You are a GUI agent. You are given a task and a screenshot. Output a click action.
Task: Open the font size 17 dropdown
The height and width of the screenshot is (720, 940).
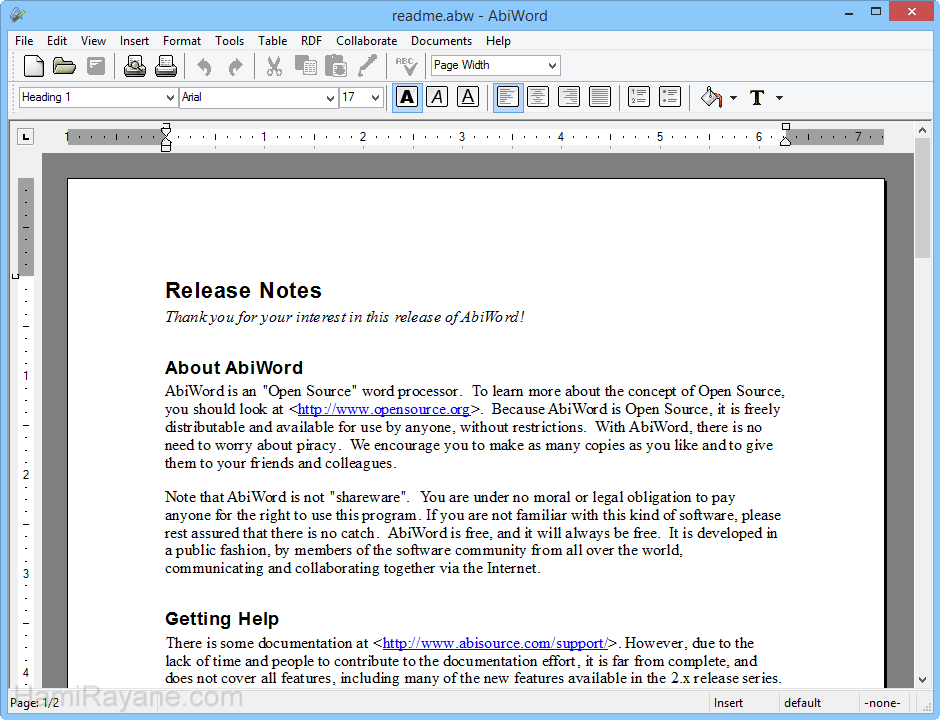point(361,97)
